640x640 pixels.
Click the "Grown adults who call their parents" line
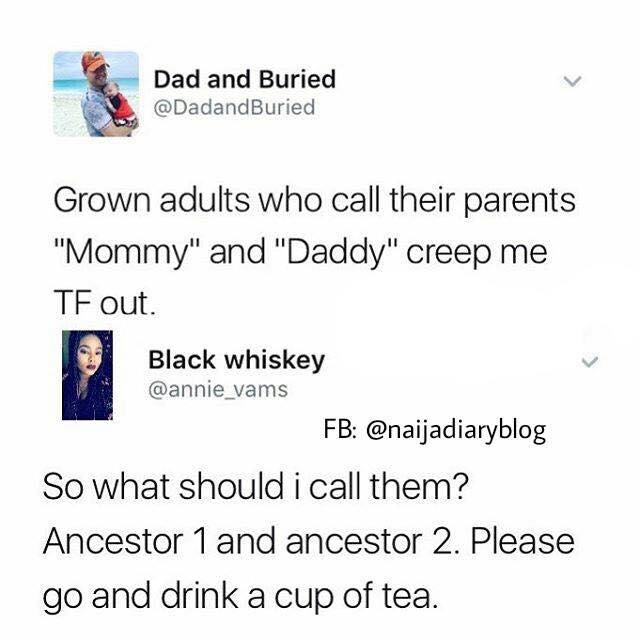(314, 201)
